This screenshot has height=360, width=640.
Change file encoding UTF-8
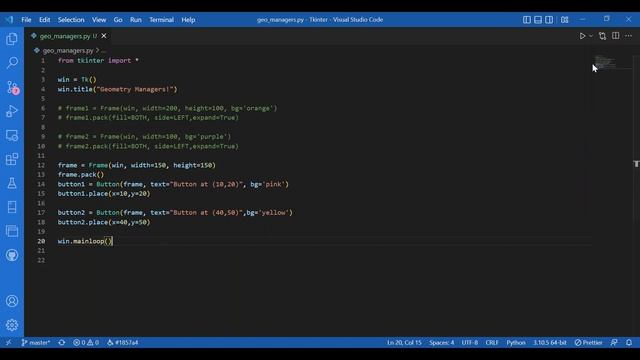(x=469, y=342)
